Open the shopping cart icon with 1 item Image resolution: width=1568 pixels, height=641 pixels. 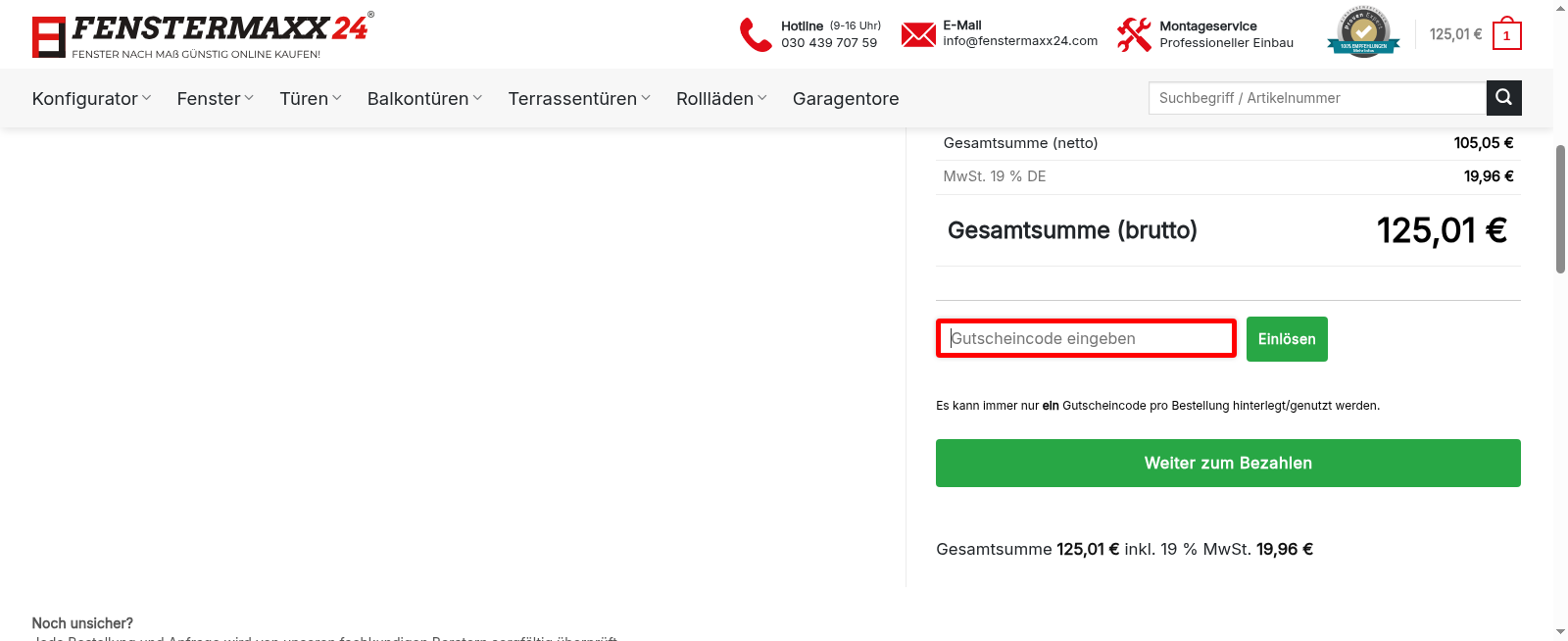point(1506,35)
